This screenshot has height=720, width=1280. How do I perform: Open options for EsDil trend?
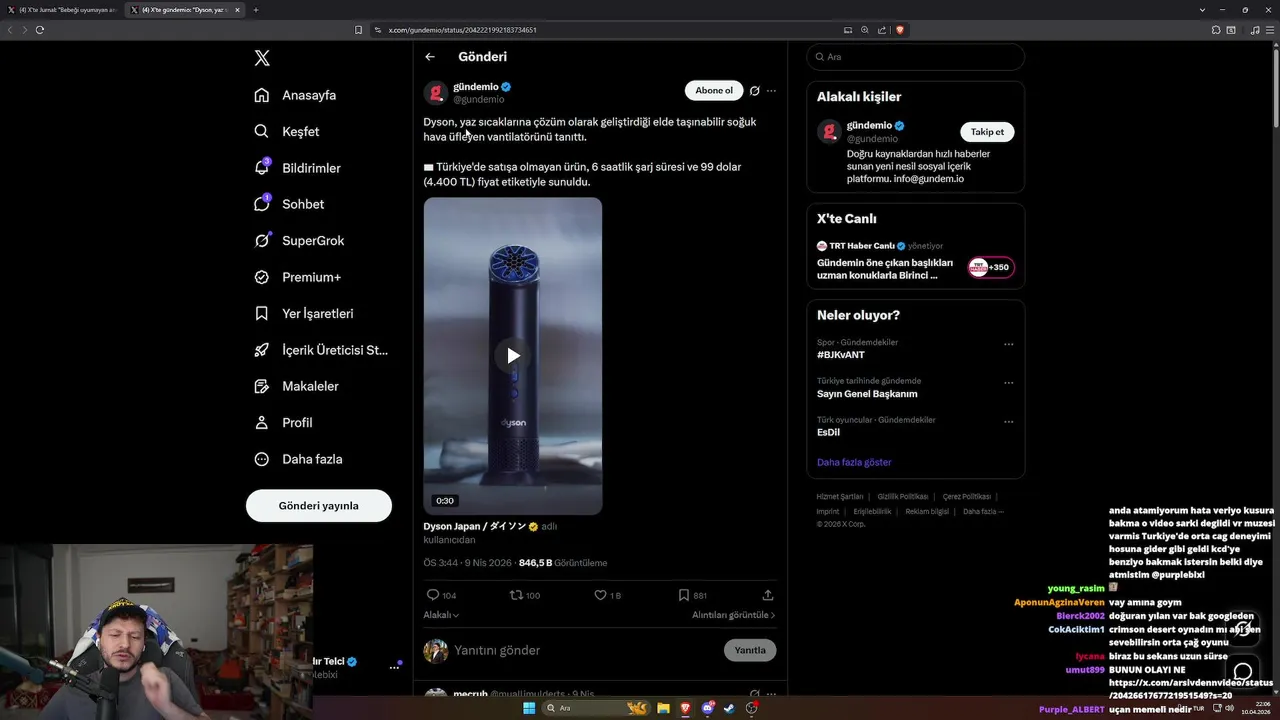[x=1008, y=422]
